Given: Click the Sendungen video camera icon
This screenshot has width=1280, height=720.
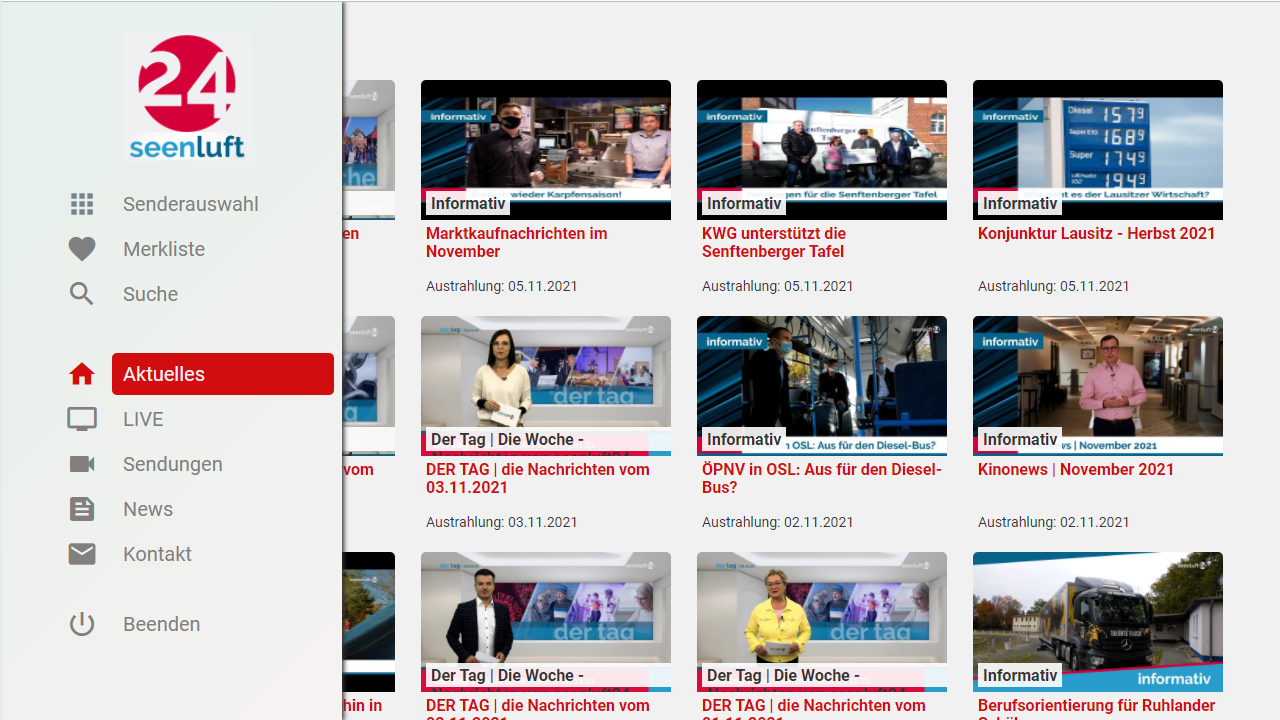Looking at the screenshot, I should [x=82, y=464].
